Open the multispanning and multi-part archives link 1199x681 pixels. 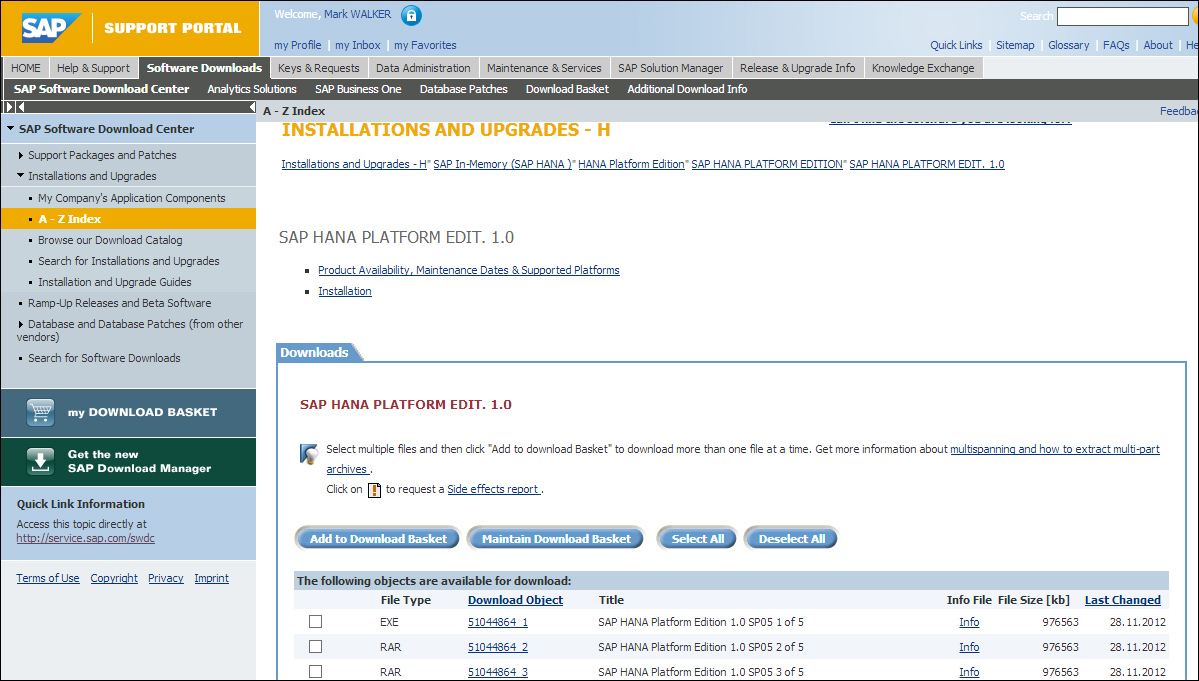pyautogui.click(x=1054, y=449)
